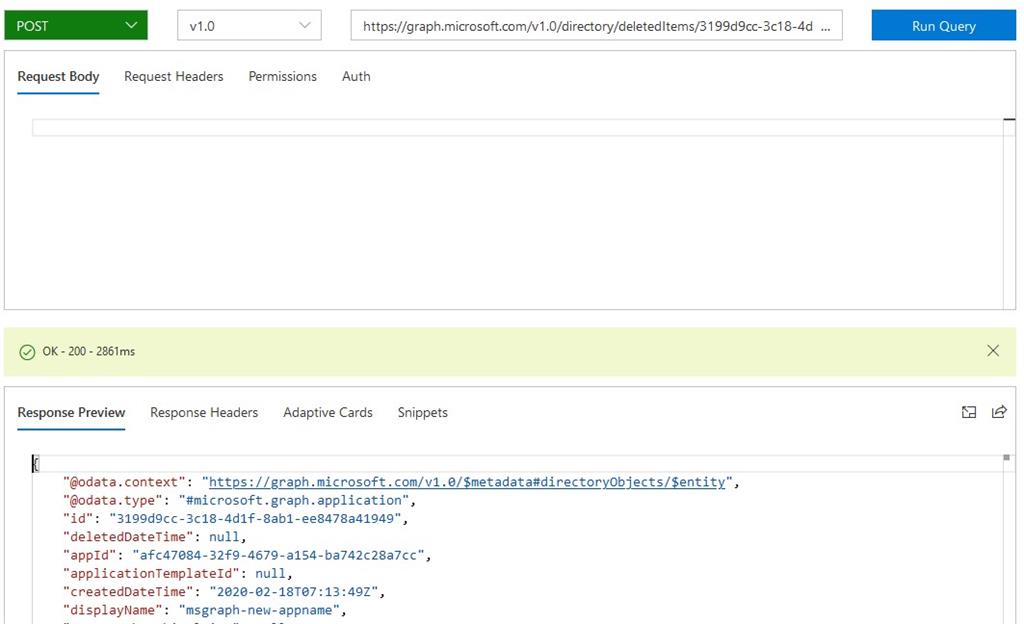Viewport: 1024px width, 624px height.
Task: Select the Auth tab
Action: pyautogui.click(x=355, y=75)
